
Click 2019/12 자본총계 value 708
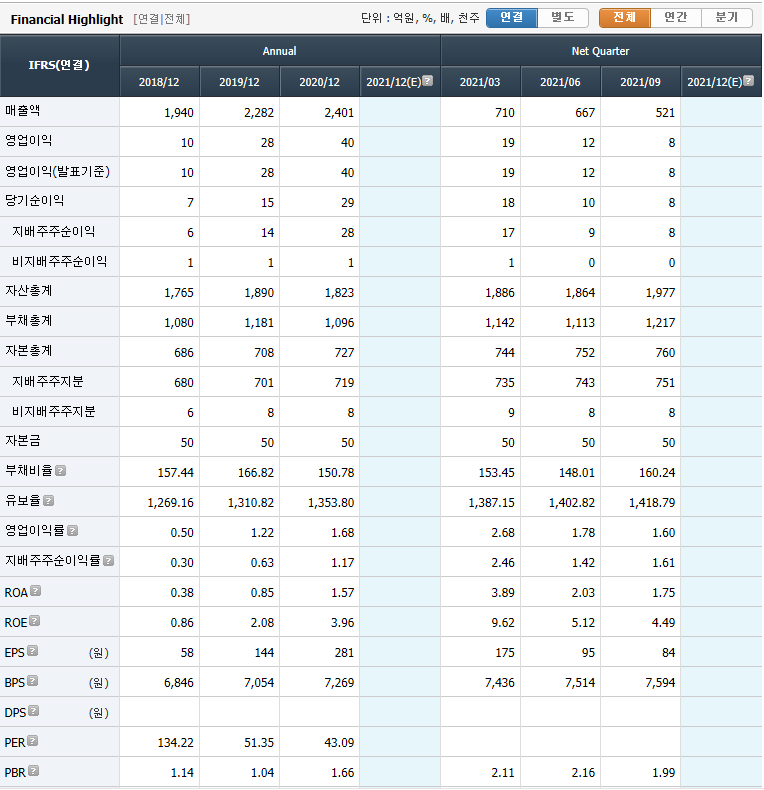[264, 353]
